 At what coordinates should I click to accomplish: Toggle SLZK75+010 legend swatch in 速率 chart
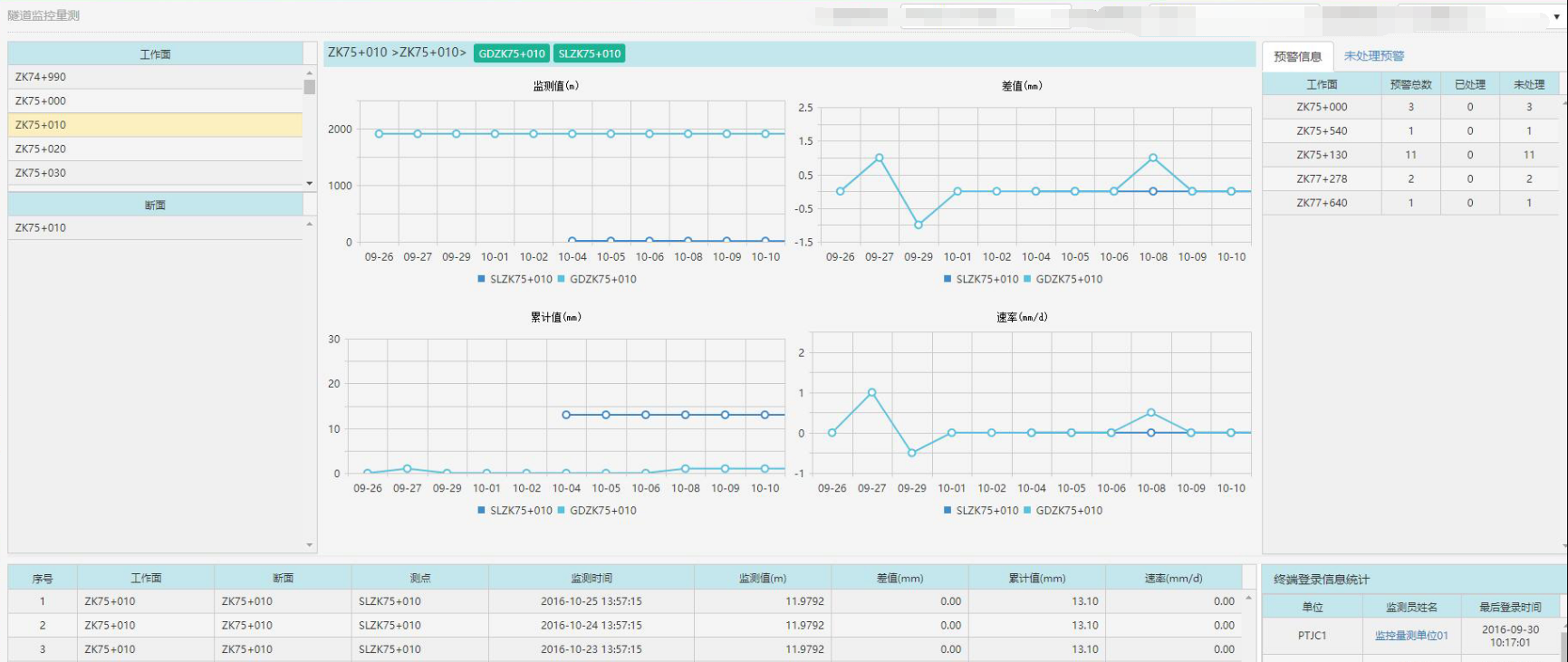click(x=948, y=511)
